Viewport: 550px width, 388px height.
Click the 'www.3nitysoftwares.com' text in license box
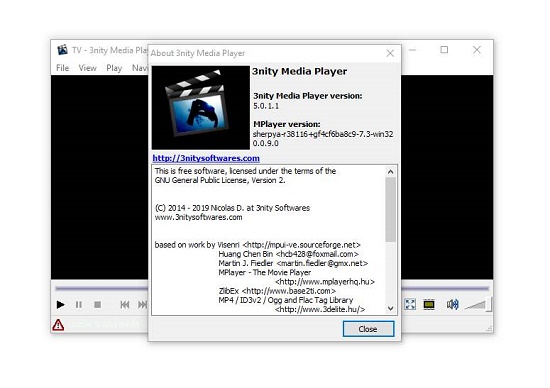[199, 217]
